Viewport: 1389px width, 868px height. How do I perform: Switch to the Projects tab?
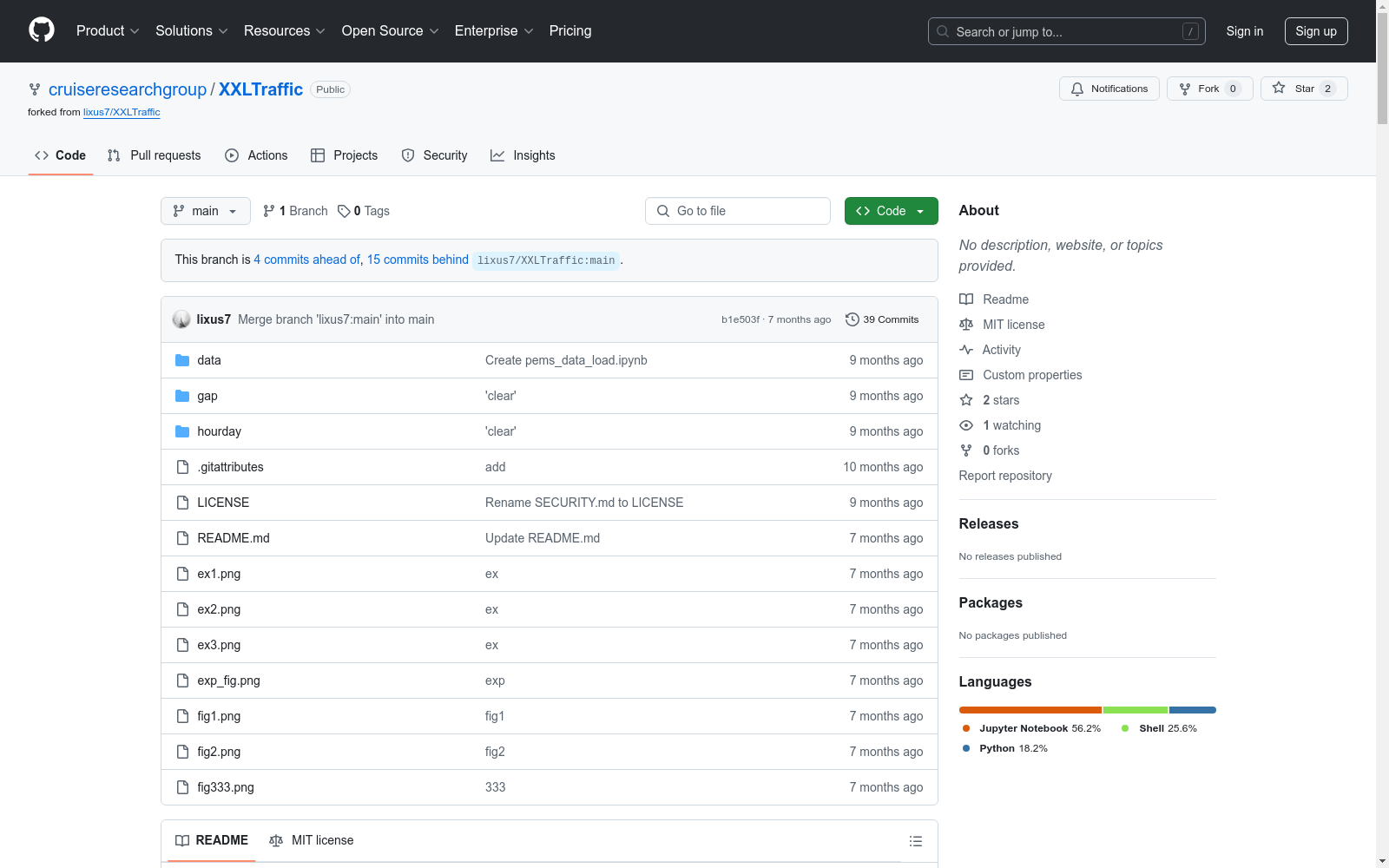[345, 155]
